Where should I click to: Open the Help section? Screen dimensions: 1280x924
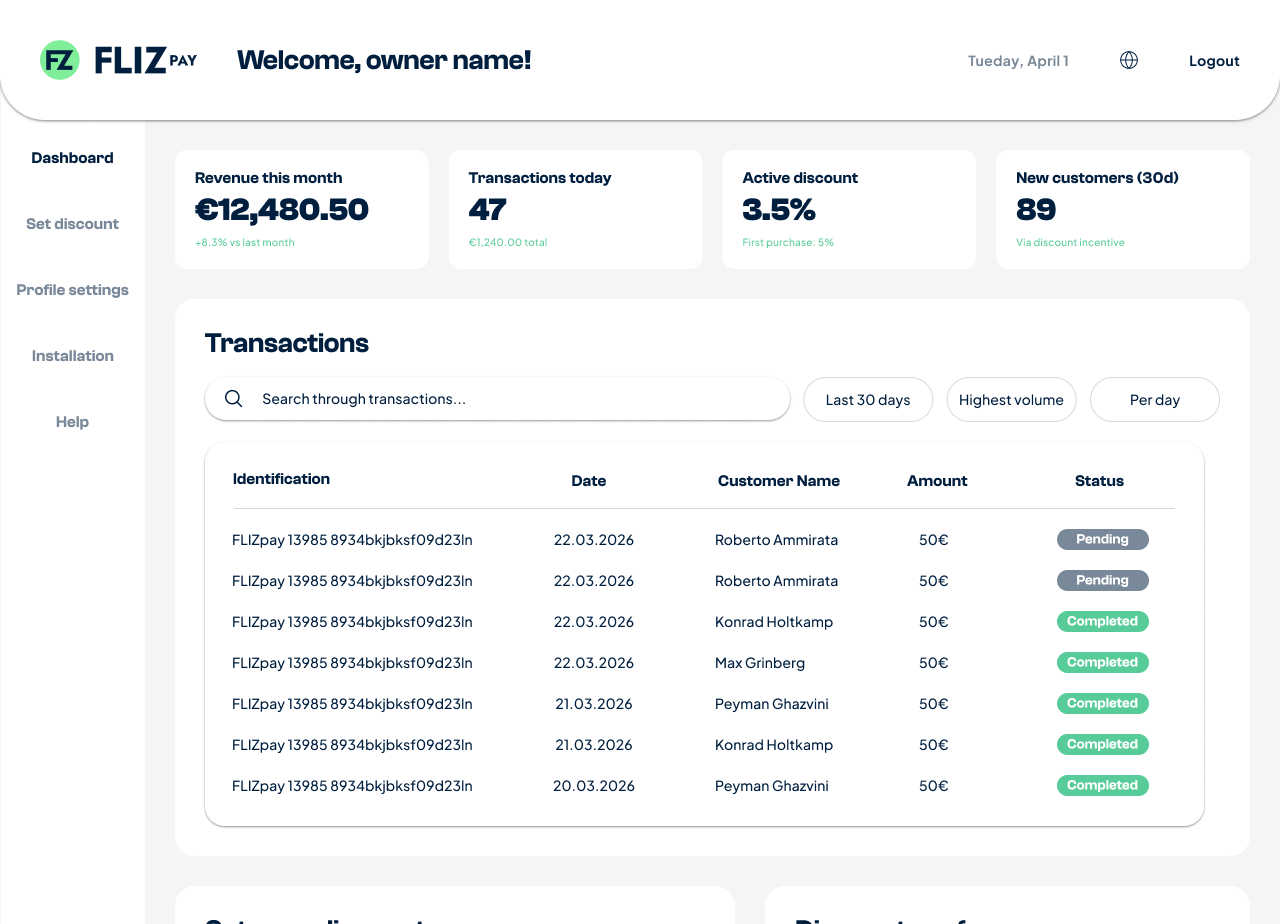(x=72, y=422)
